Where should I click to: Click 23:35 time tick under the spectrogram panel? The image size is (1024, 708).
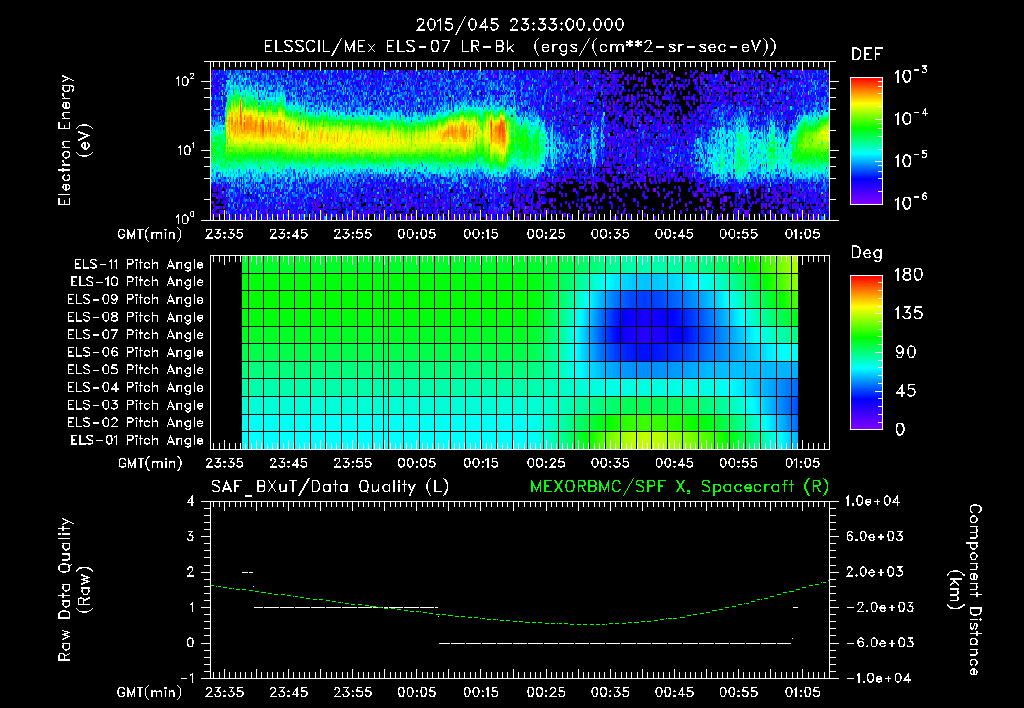coord(224,234)
